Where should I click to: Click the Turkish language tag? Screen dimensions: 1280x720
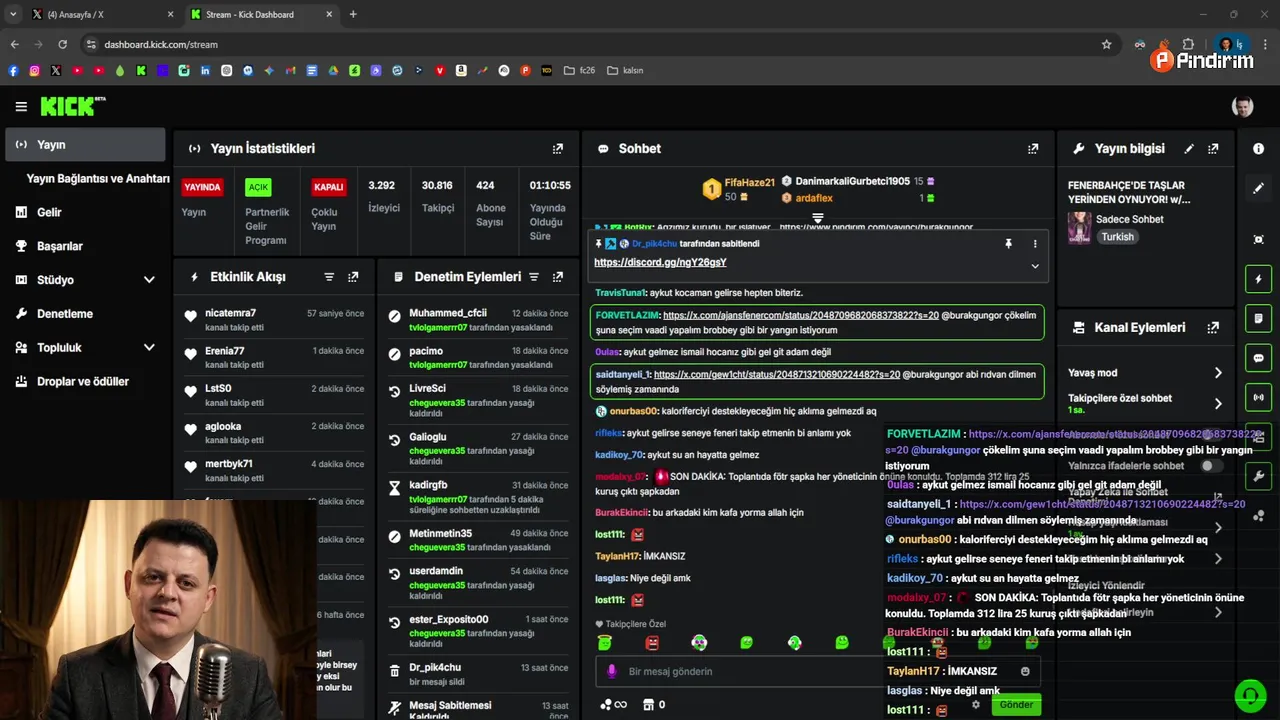point(1118,237)
